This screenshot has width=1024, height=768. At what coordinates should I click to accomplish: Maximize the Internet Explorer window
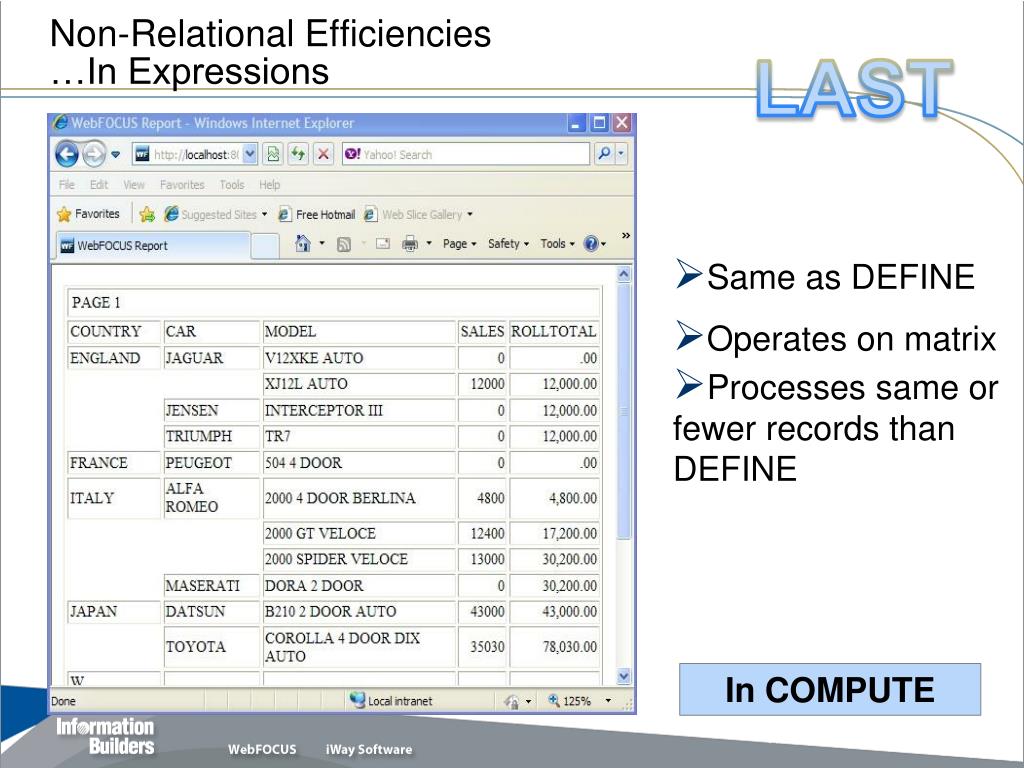(599, 123)
